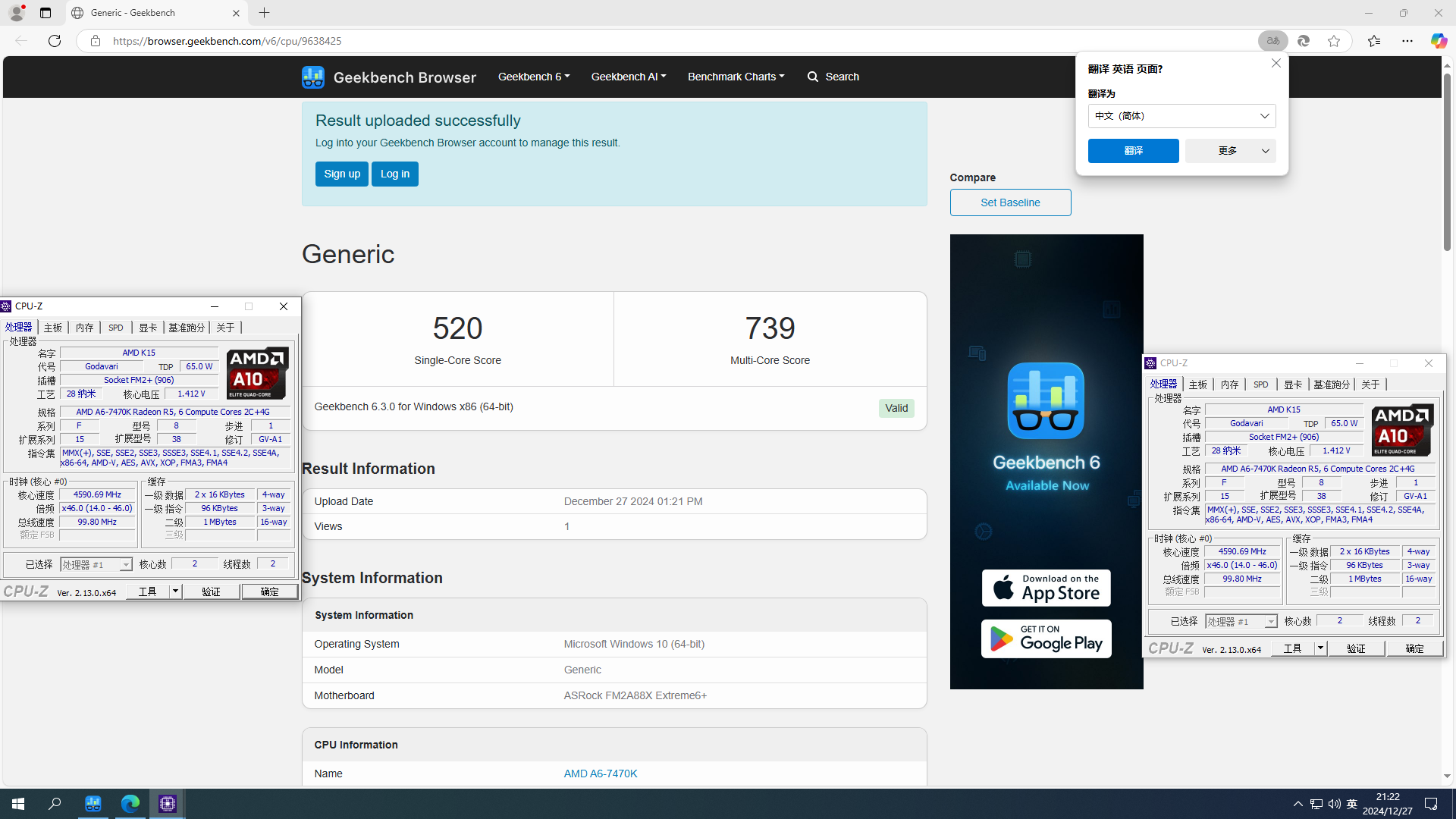Add this page to favorites star icon
The height and width of the screenshot is (819, 1456).
pyautogui.click(x=1334, y=41)
